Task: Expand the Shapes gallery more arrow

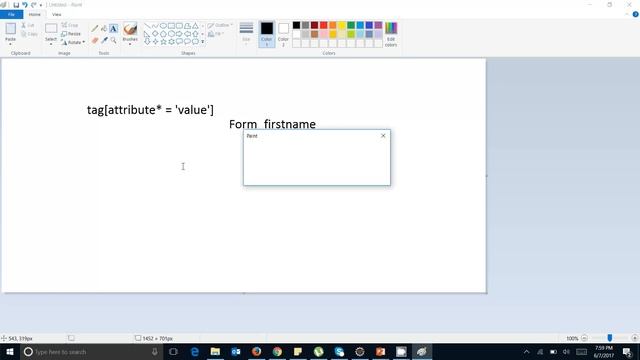Action: (202, 42)
